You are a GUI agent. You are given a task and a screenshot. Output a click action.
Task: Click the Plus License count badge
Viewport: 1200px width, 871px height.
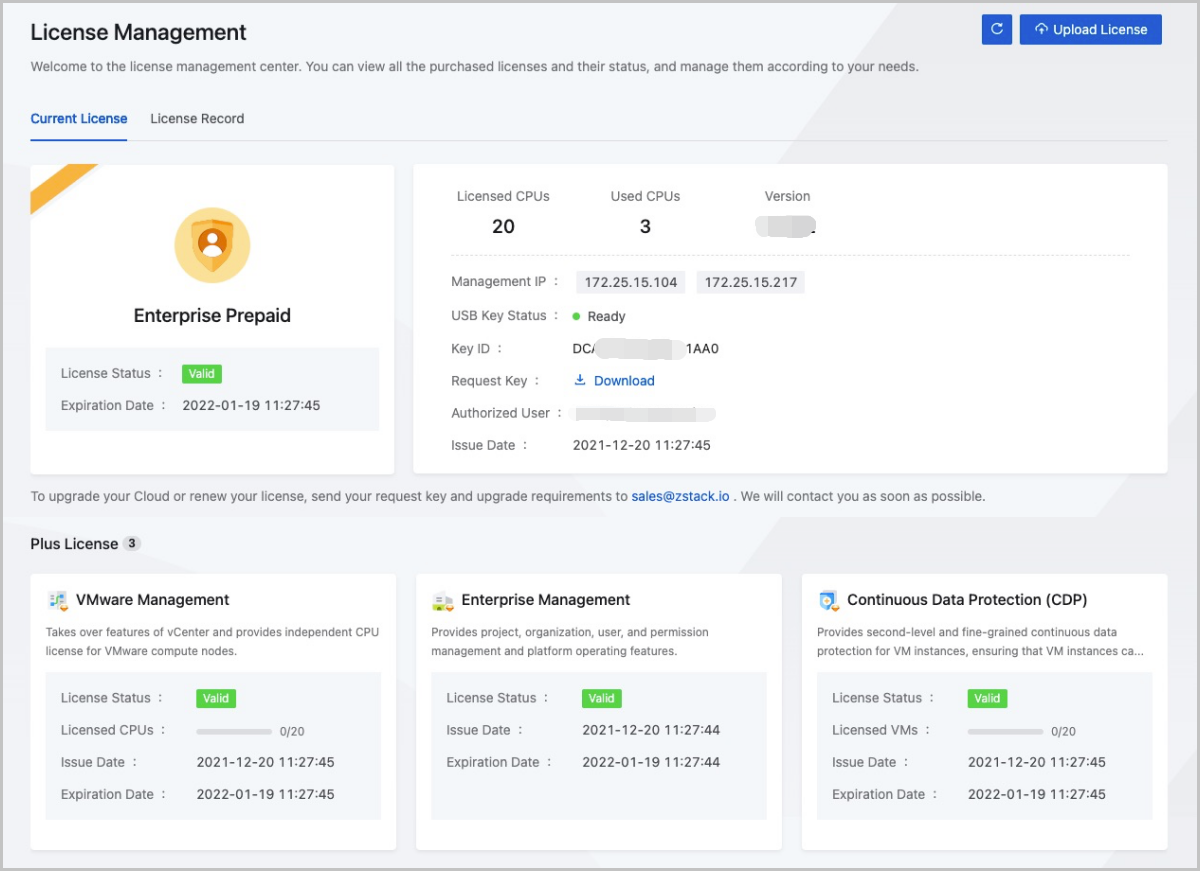coord(132,544)
